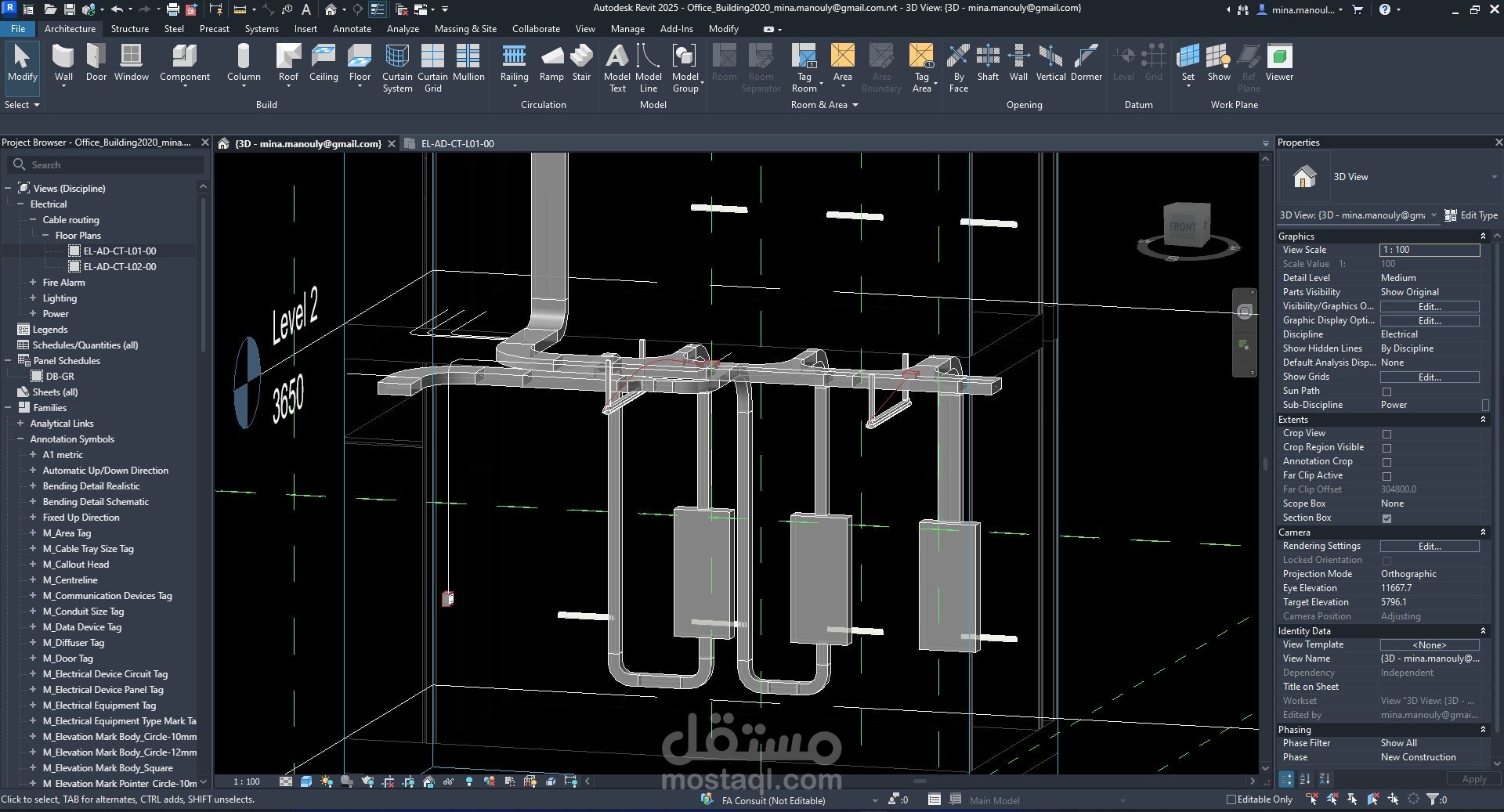Open the Annotate ribbon tab

pyautogui.click(x=352, y=28)
